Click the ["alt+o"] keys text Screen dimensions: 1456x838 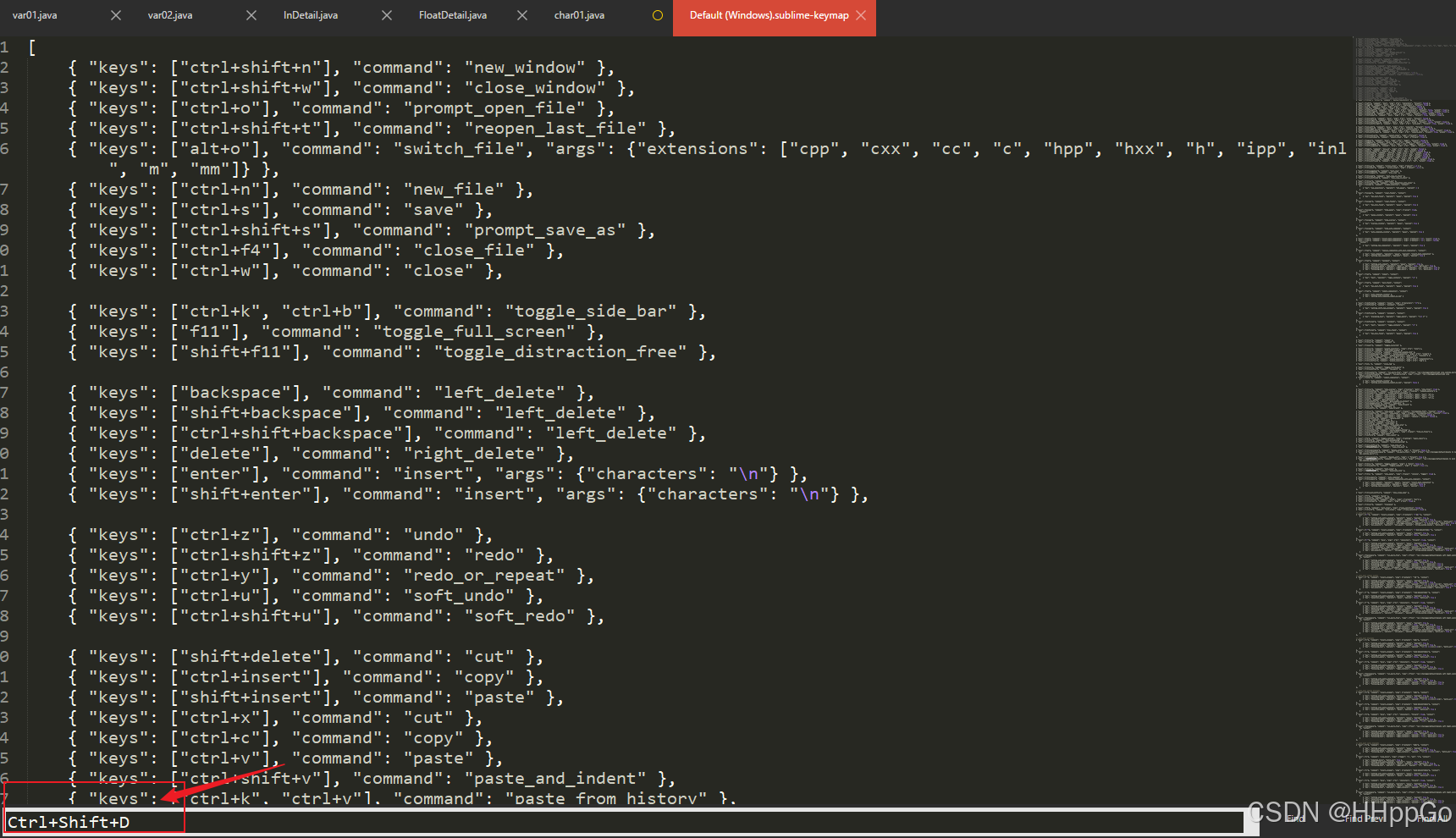[219, 149]
